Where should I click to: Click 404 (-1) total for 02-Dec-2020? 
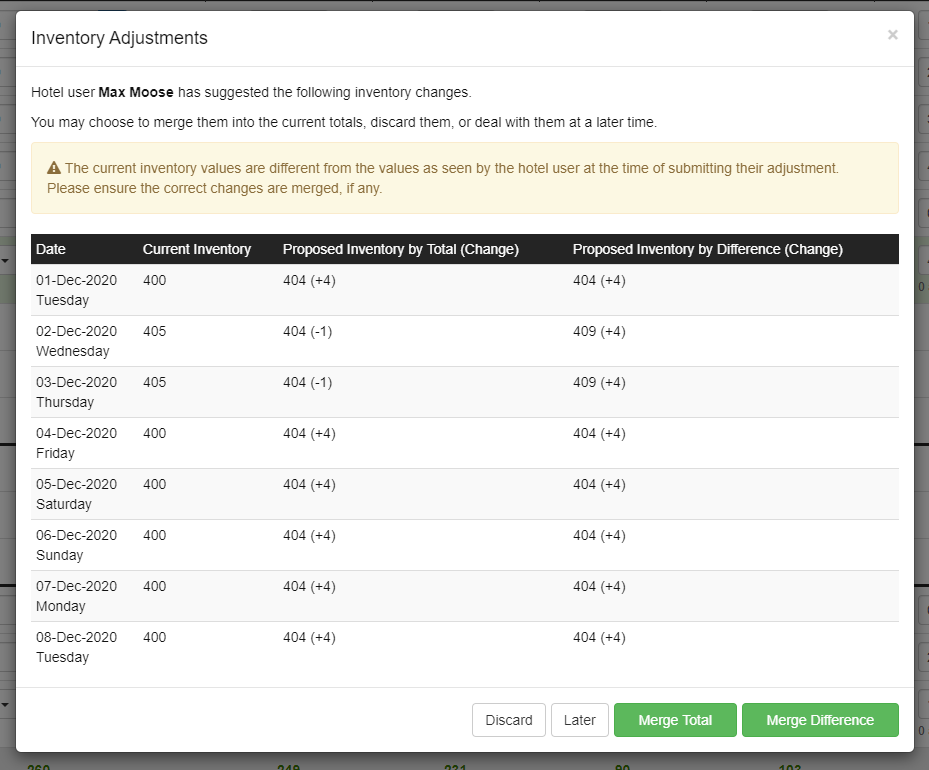[308, 331]
